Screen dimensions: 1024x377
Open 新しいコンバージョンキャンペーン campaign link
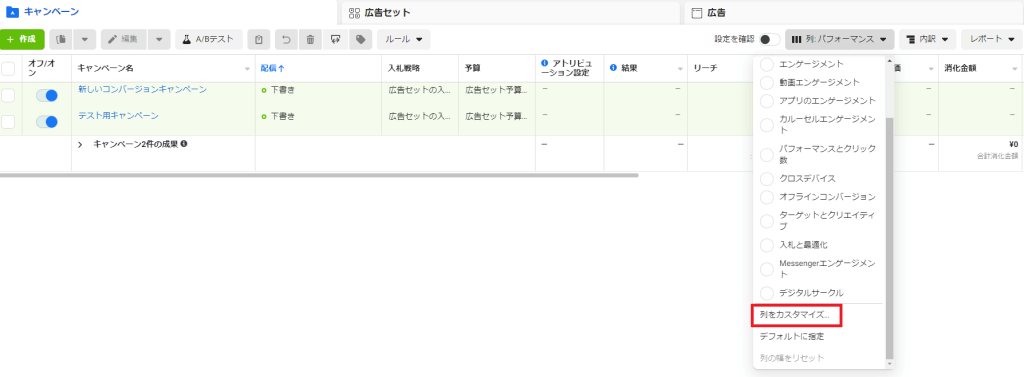(x=142, y=90)
